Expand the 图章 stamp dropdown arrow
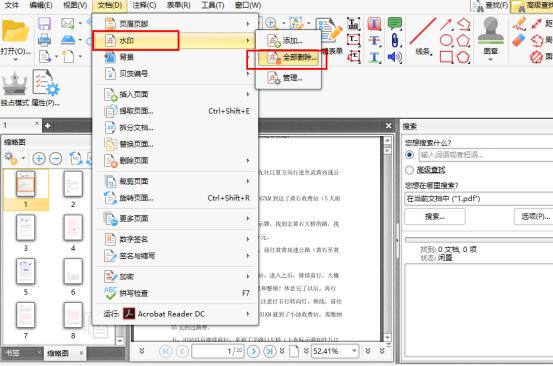The height and width of the screenshot is (366, 553). (491, 59)
